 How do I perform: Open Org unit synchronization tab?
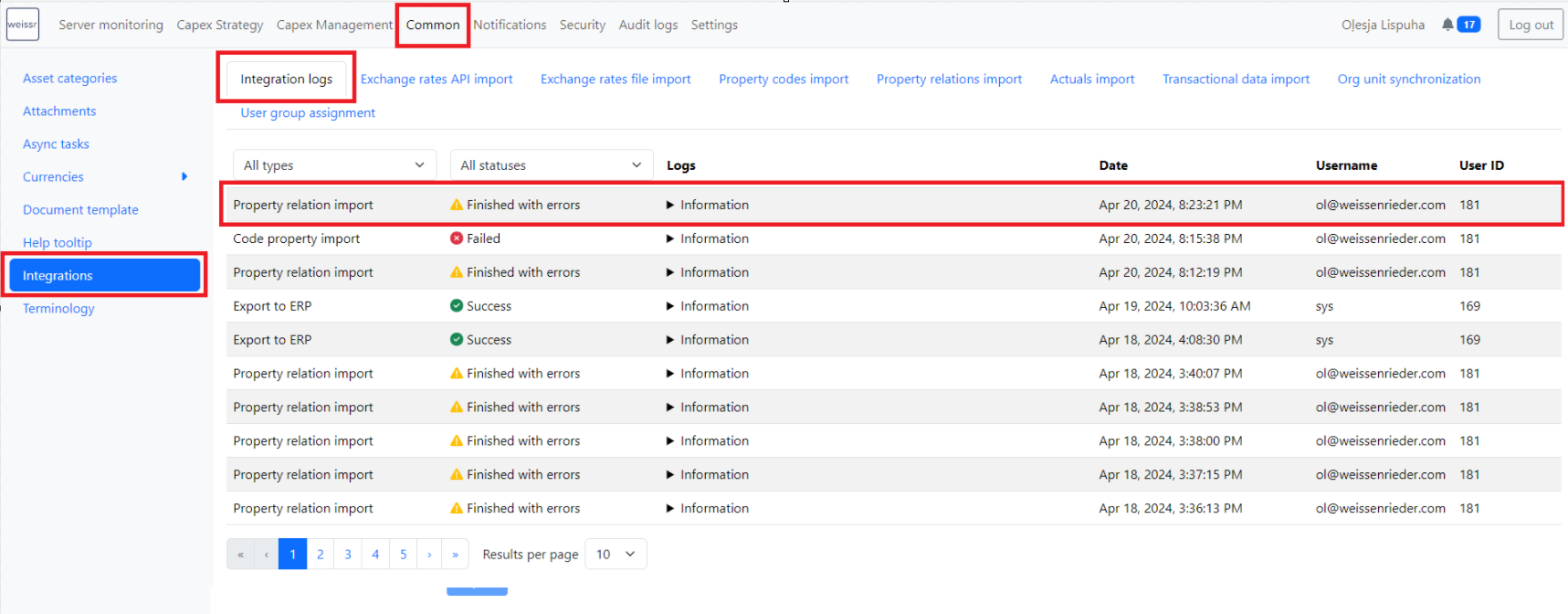click(x=1409, y=79)
